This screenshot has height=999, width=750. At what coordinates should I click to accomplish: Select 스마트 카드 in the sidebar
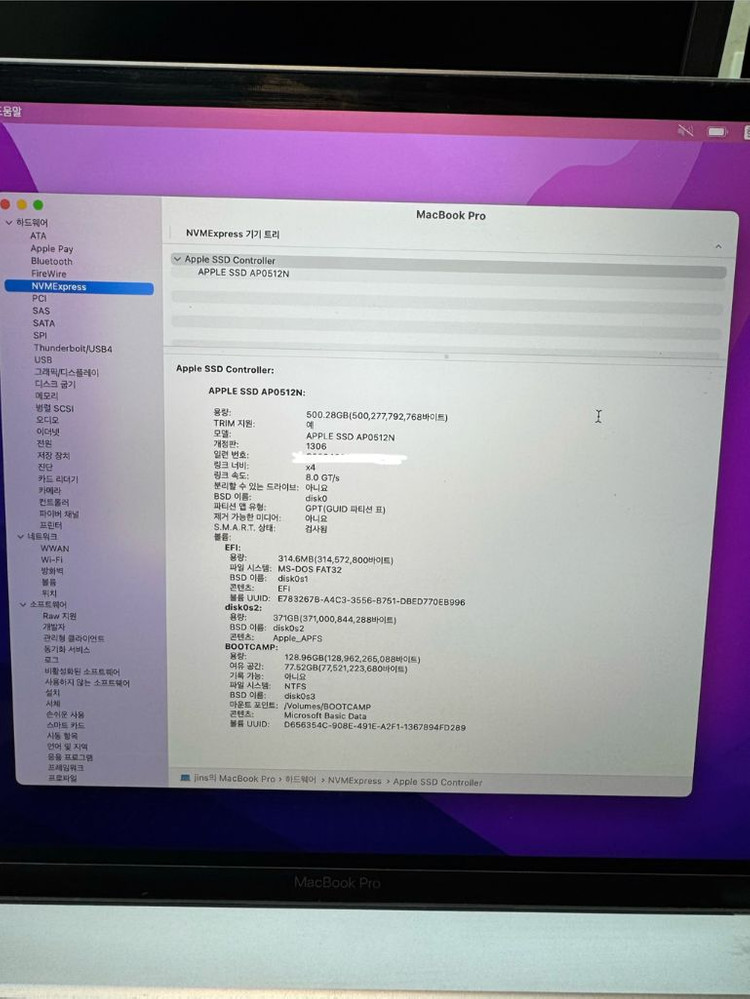click(66, 725)
